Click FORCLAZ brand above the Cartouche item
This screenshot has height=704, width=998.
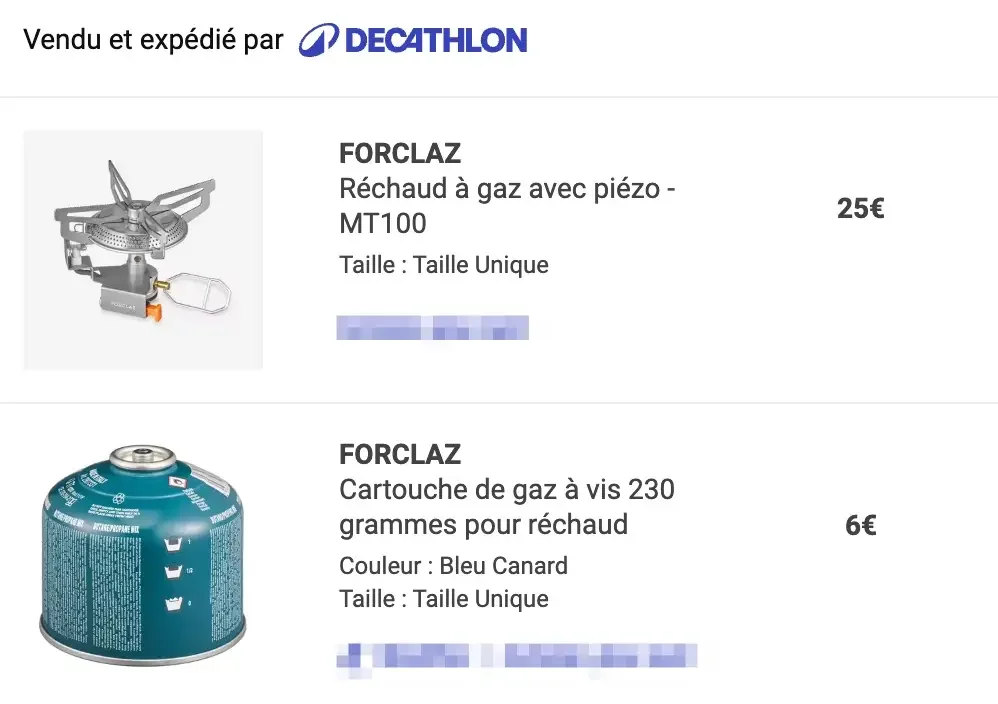point(400,454)
